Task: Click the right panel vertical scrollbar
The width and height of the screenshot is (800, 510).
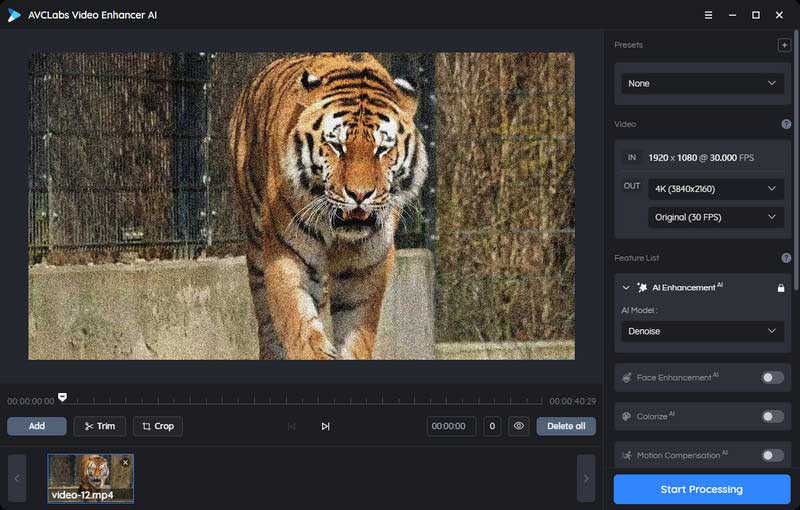Action: pyautogui.click(x=796, y=160)
